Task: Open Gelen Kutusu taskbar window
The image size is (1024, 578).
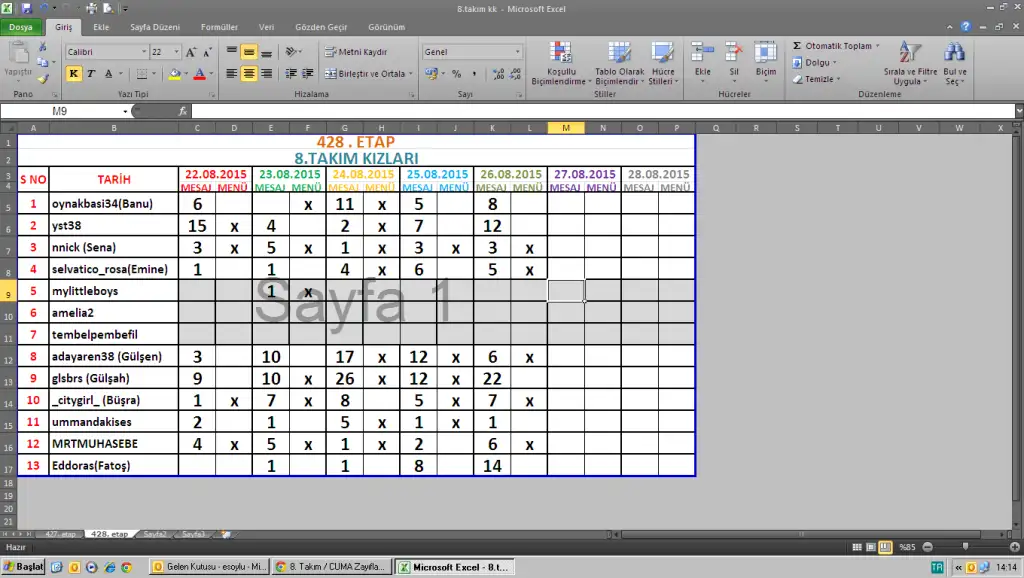Action: pos(210,567)
